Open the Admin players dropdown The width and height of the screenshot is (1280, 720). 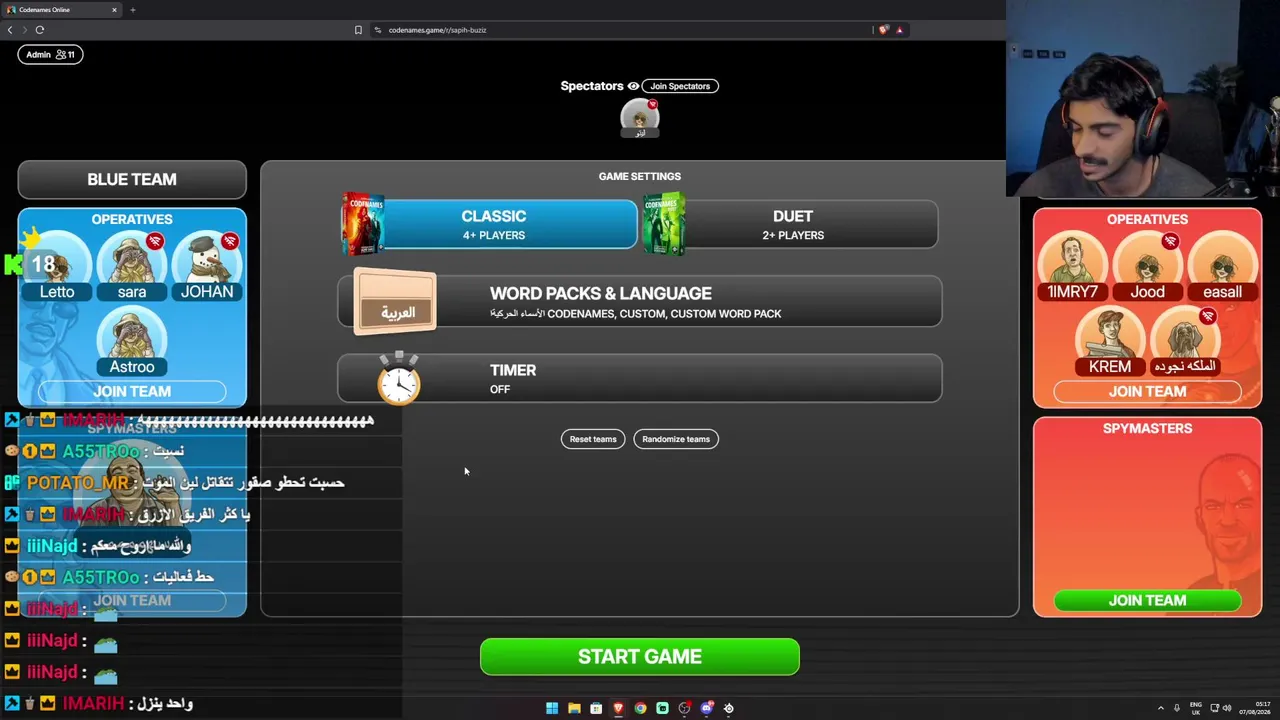click(50, 54)
